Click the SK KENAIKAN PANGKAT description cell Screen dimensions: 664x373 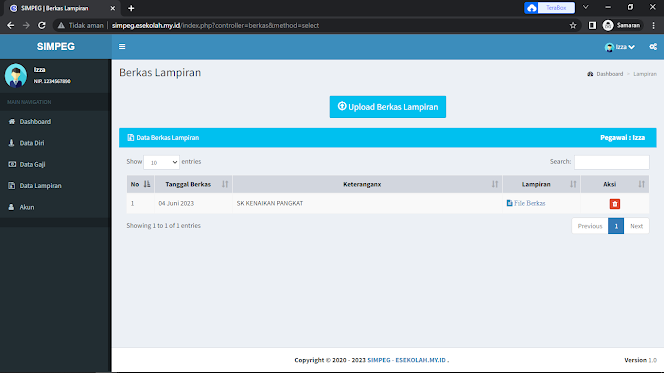[x=367, y=203]
